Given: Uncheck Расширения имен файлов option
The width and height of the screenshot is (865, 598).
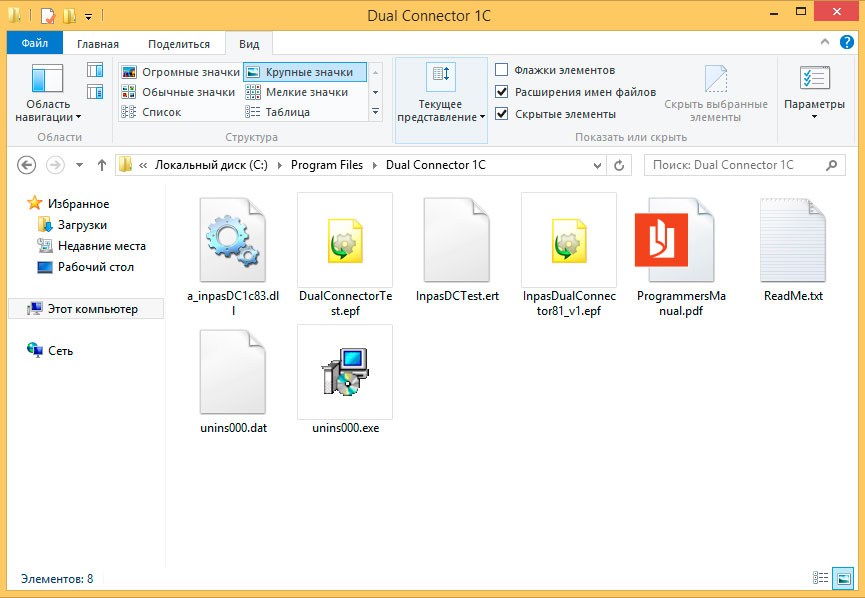Looking at the screenshot, I should pyautogui.click(x=502, y=92).
